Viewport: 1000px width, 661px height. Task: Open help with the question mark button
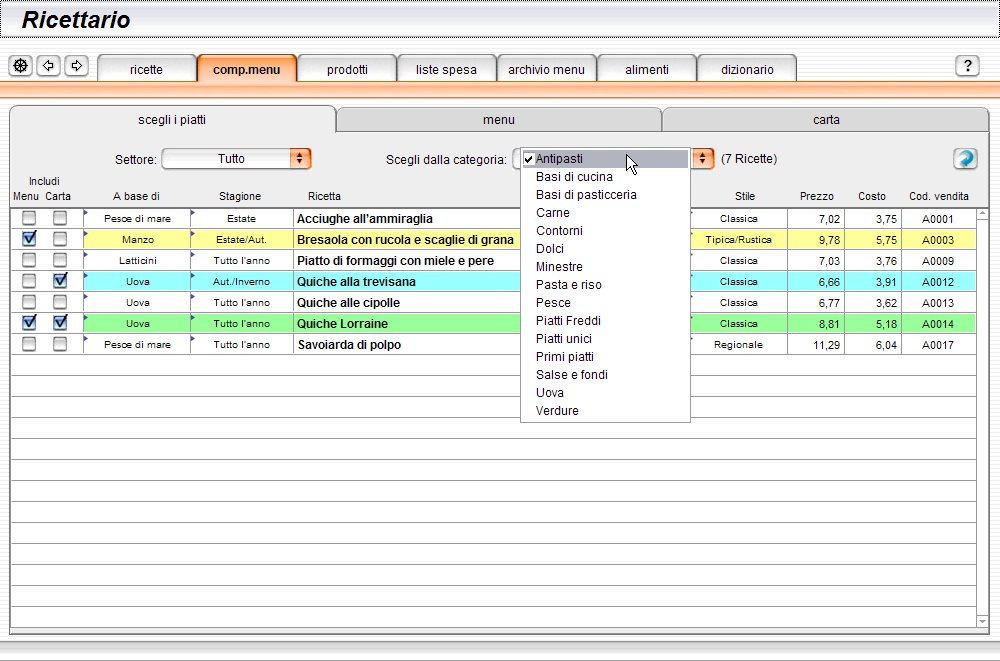[x=967, y=66]
